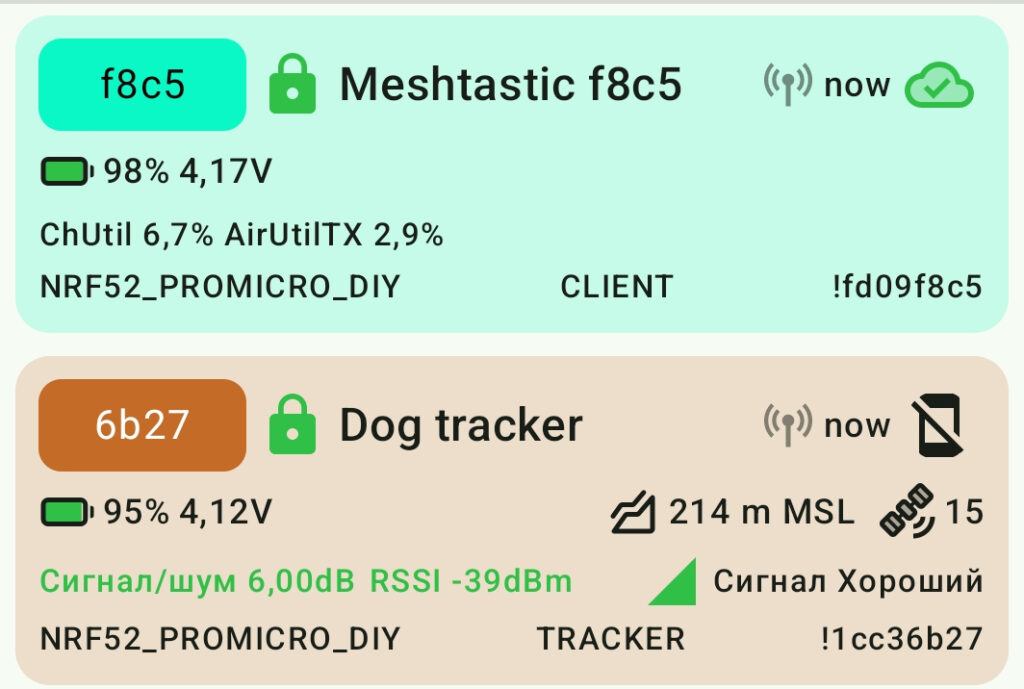This screenshot has width=1024, height=689.
Task: Click the satellite icon next to 15
Action: pos(906,512)
